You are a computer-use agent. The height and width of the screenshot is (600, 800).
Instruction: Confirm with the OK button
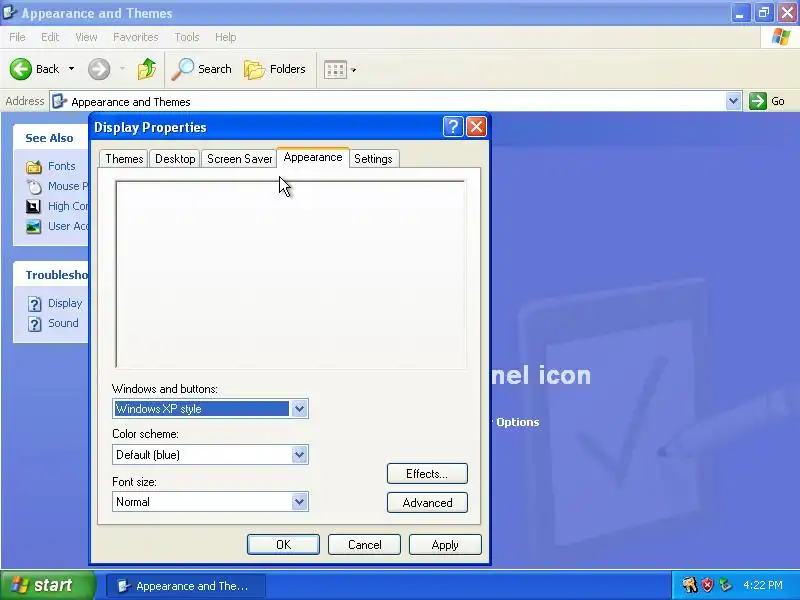coord(283,544)
